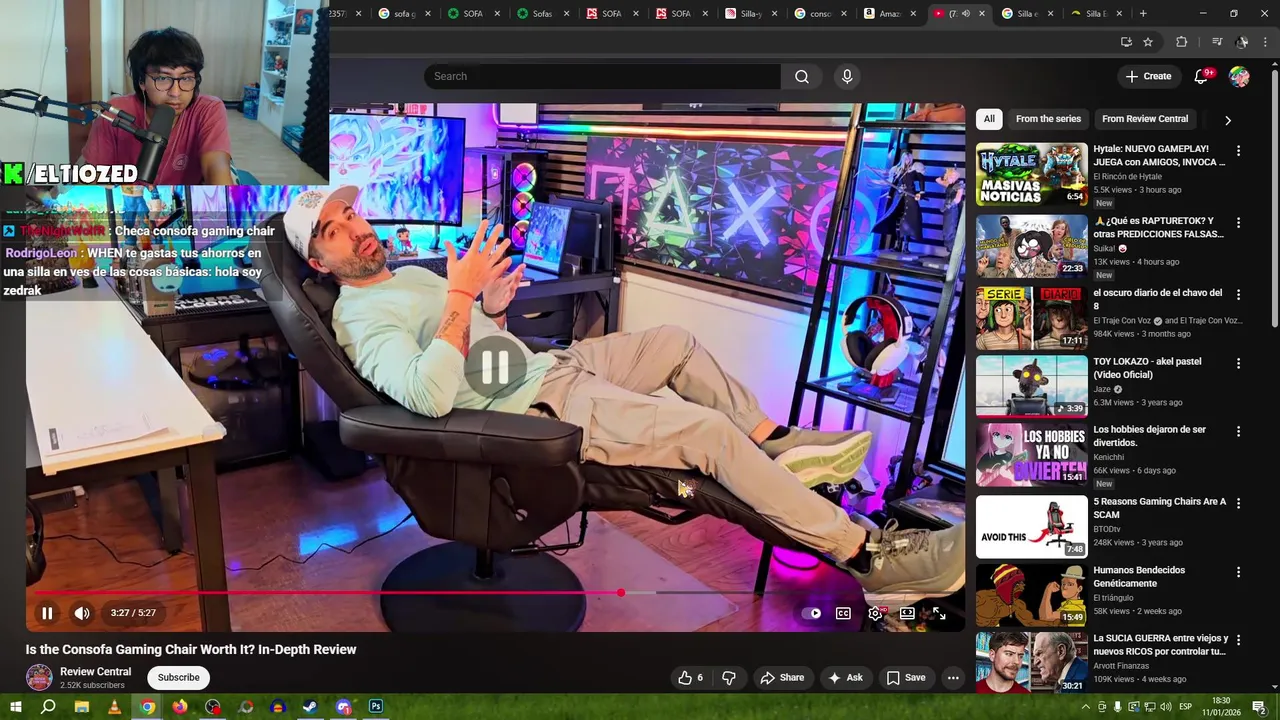
Task: Open the YouTube notifications bell
Action: 1202,76
